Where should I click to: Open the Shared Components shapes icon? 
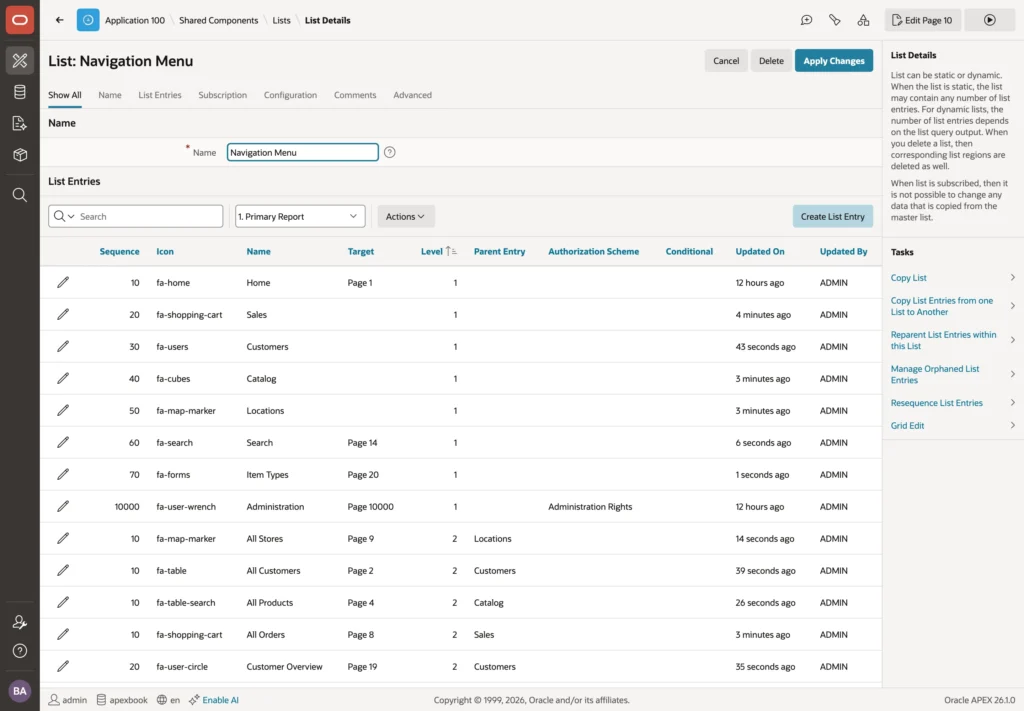click(863, 20)
